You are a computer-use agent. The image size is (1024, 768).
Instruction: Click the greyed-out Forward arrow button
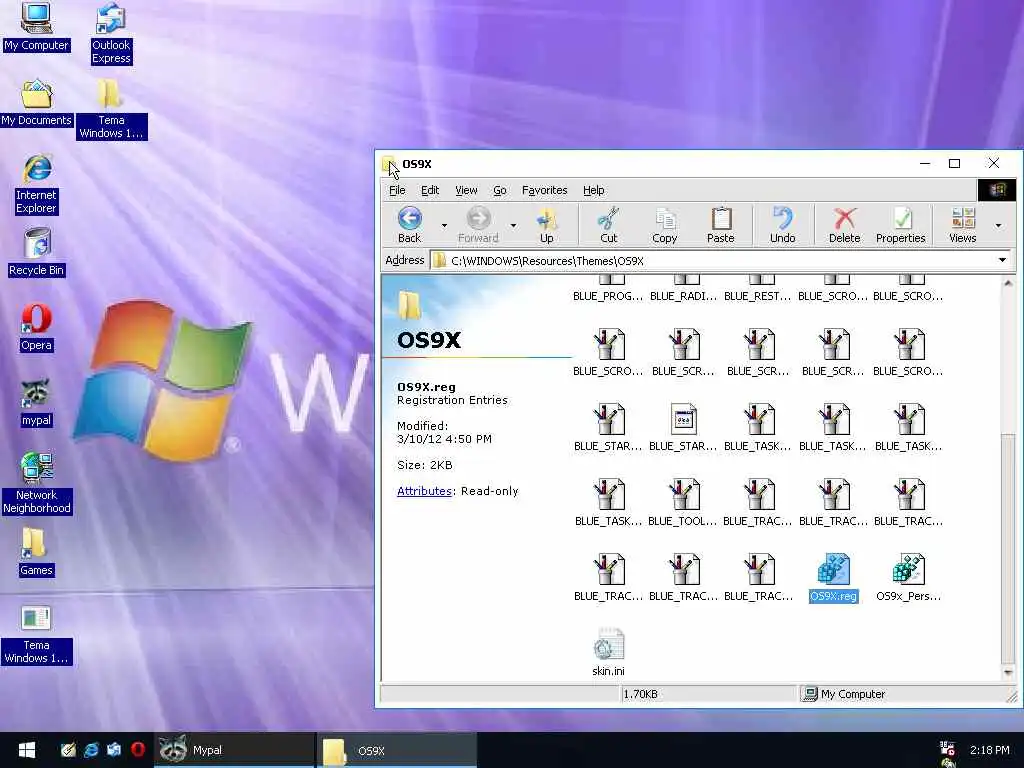(x=478, y=225)
